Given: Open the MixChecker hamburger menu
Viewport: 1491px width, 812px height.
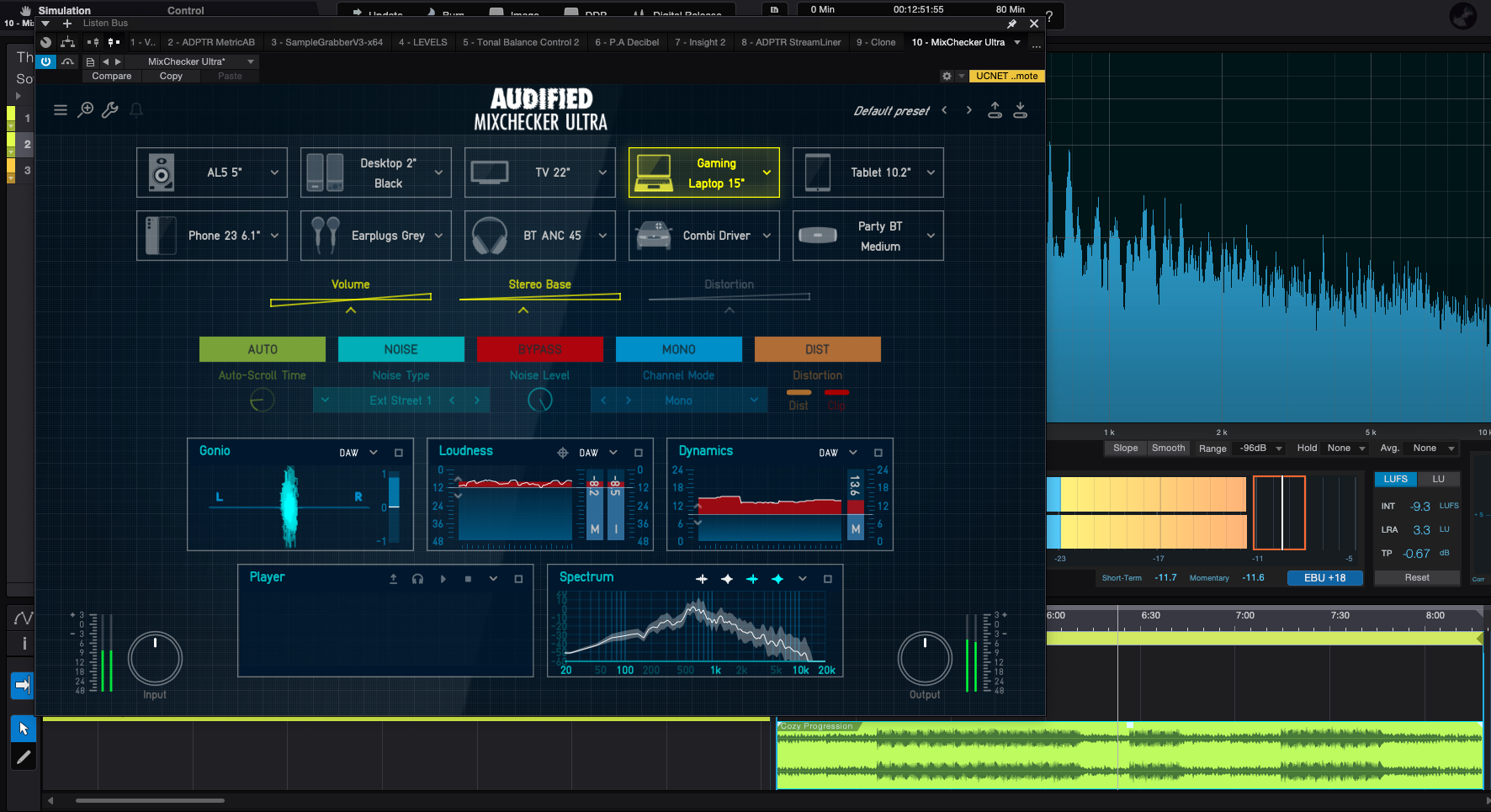Looking at the screenshot, I should pos(61,110).
